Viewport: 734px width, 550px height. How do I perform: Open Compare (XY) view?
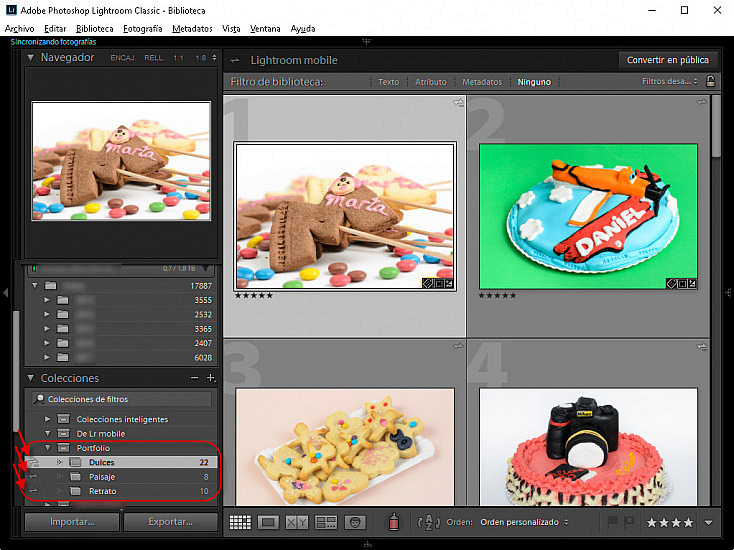[297, 522]
